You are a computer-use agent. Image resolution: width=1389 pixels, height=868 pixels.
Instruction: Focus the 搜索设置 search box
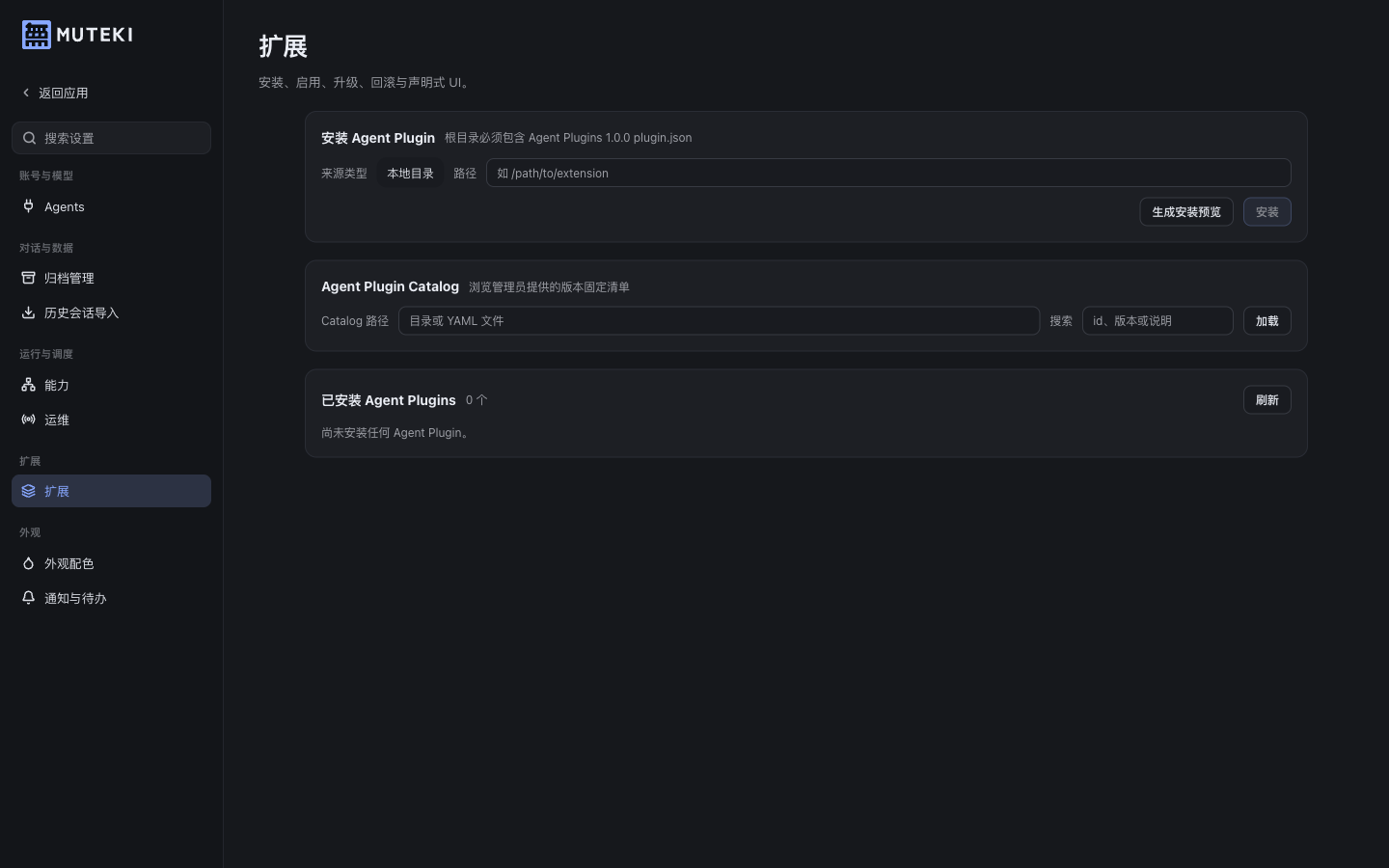(x=111, y=138)
